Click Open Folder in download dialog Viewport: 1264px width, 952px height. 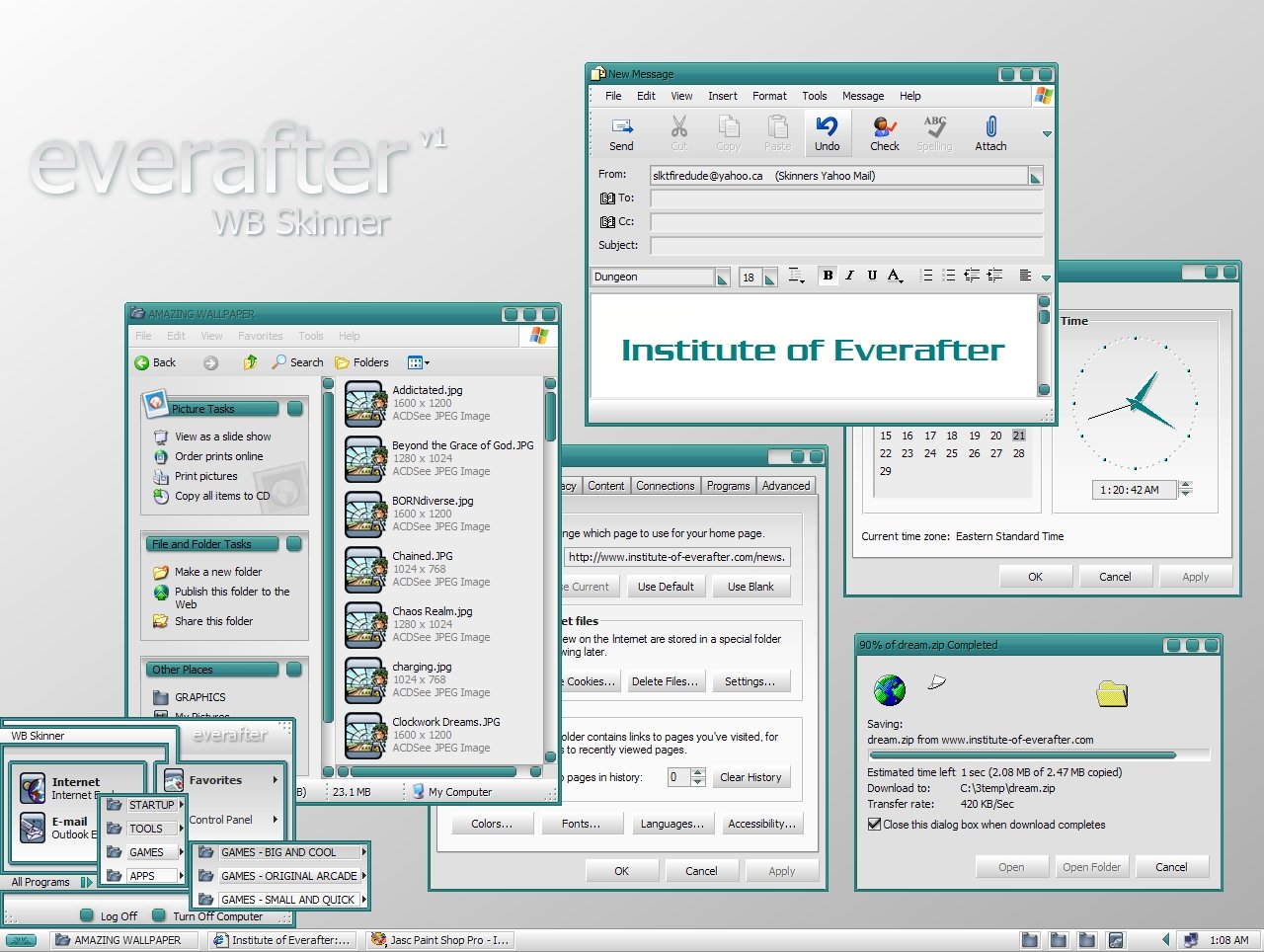pos(1091,867)
